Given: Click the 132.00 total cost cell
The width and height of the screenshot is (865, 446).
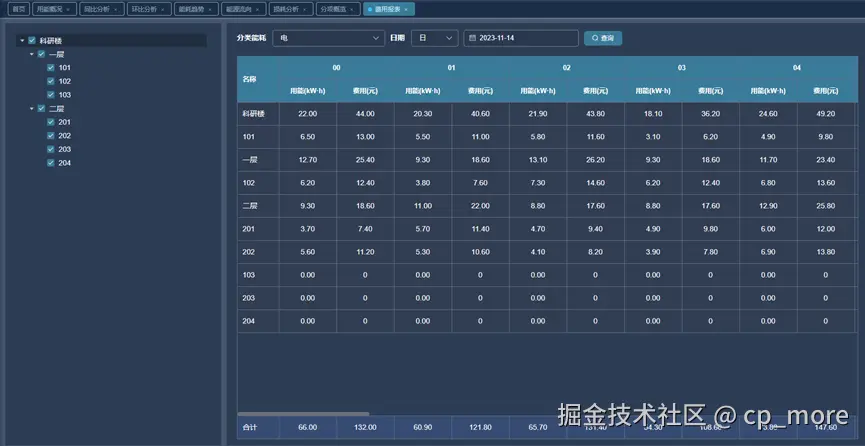Looking at the screenshot, I should pyautogui.click(x=365, y=427).
